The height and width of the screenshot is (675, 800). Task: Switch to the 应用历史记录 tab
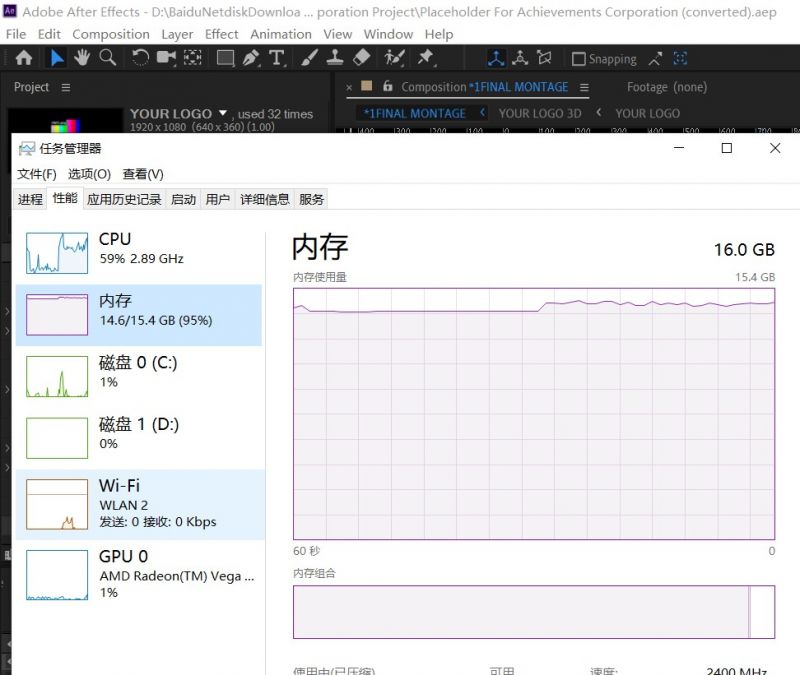click(124, 199)
